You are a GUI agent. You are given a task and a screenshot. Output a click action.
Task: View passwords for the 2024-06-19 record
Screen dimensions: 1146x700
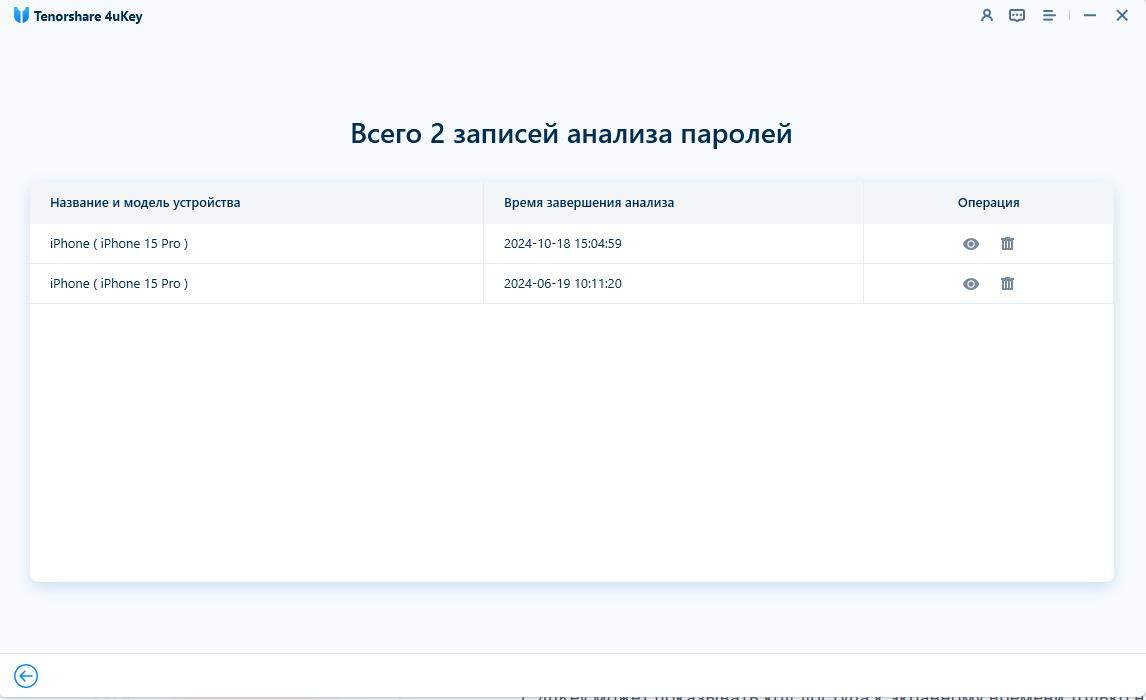tap(970, 284)
